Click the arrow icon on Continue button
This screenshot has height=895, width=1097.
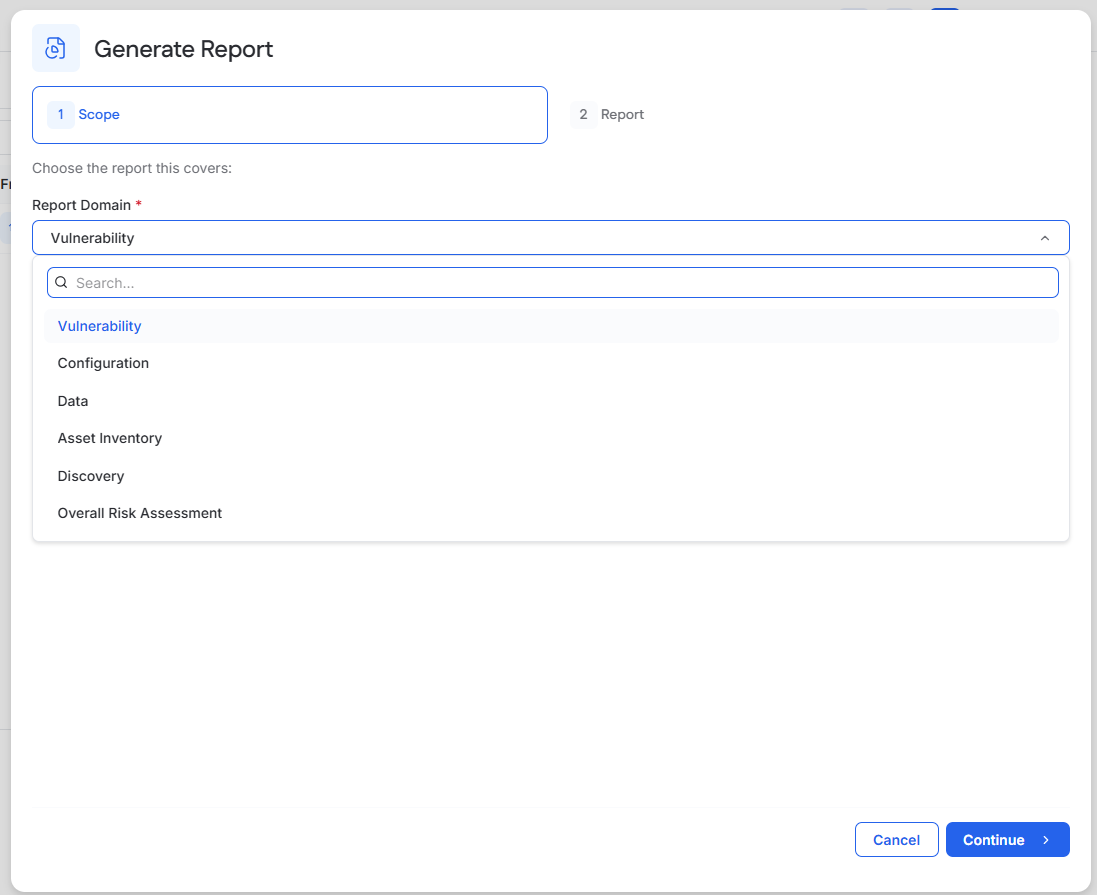tap(1046, 840)
